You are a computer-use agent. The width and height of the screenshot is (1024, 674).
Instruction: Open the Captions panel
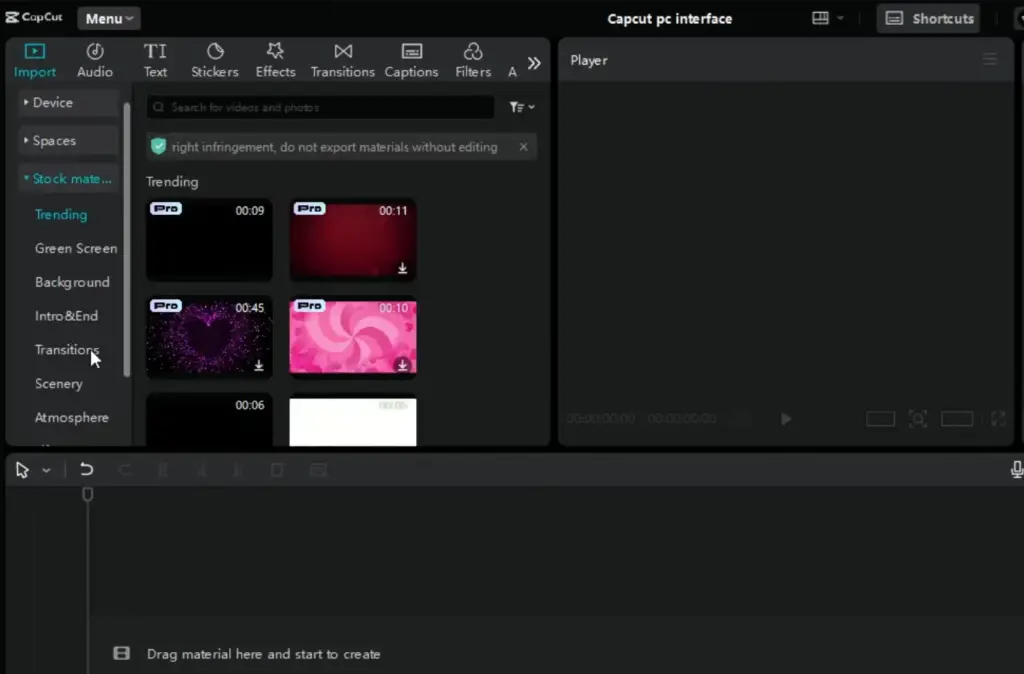[411, 58]
